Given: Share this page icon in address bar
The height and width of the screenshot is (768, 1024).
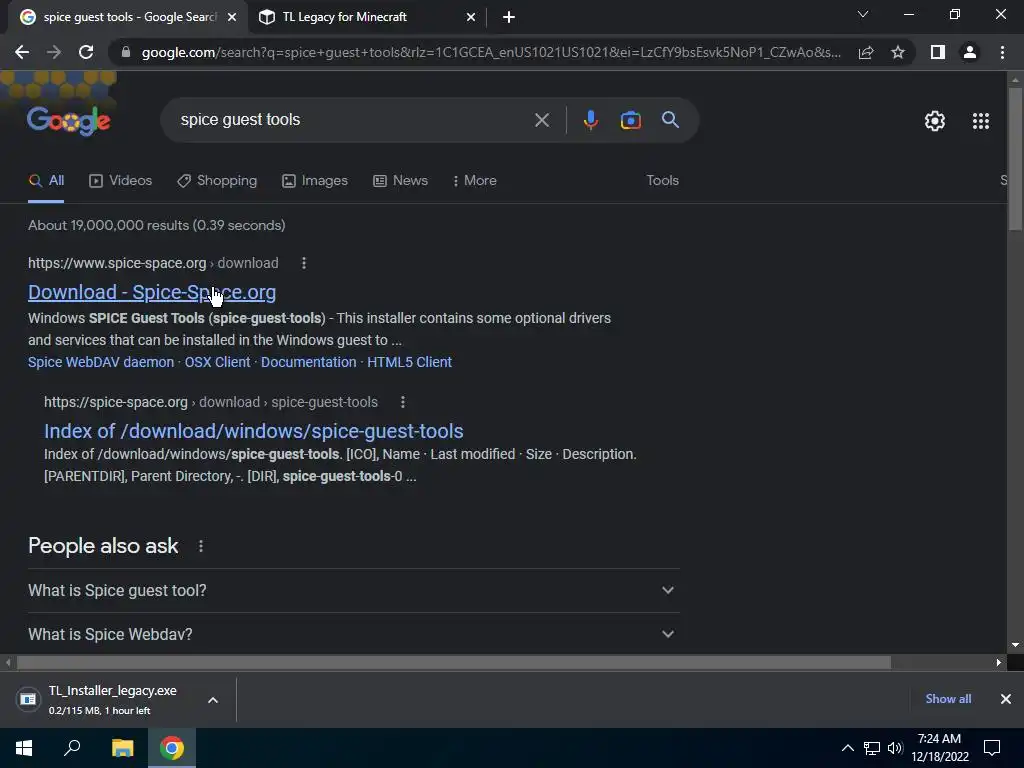Looking at the screenshot, I should pos(866,52).
